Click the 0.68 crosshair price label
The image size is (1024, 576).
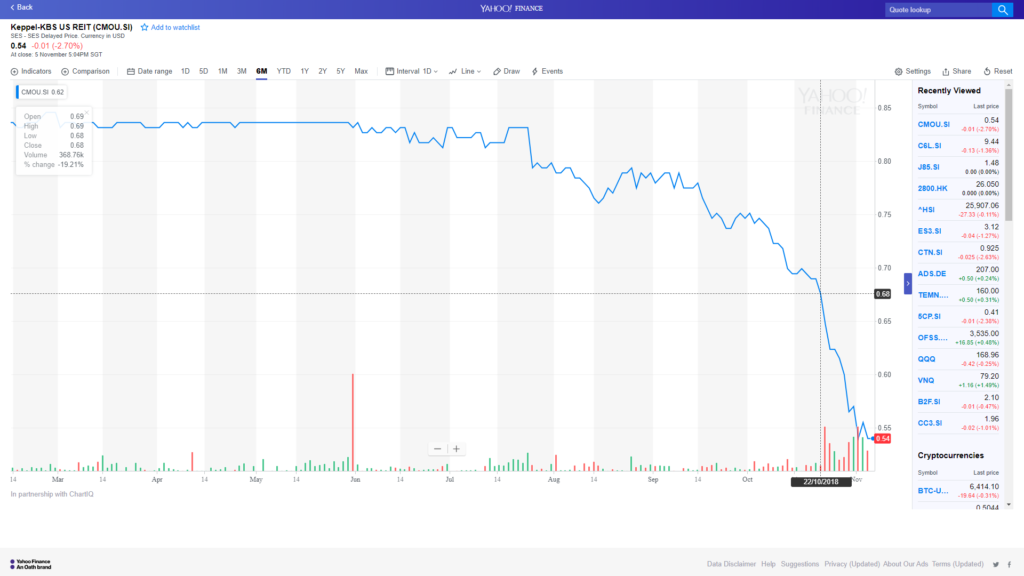[882, 294]
